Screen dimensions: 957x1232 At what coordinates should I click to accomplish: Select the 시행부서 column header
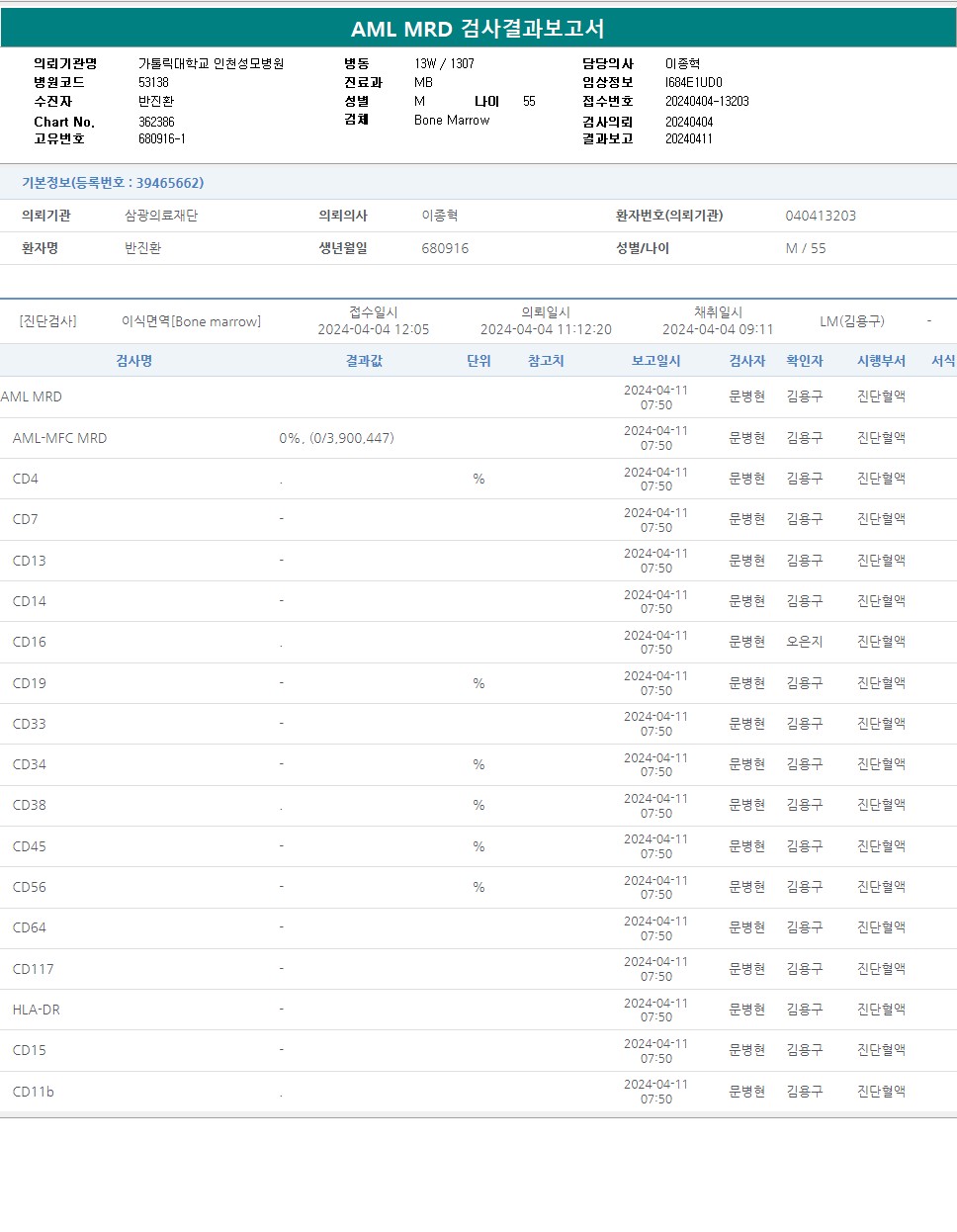pyautogui.click(x=881, y=361)
